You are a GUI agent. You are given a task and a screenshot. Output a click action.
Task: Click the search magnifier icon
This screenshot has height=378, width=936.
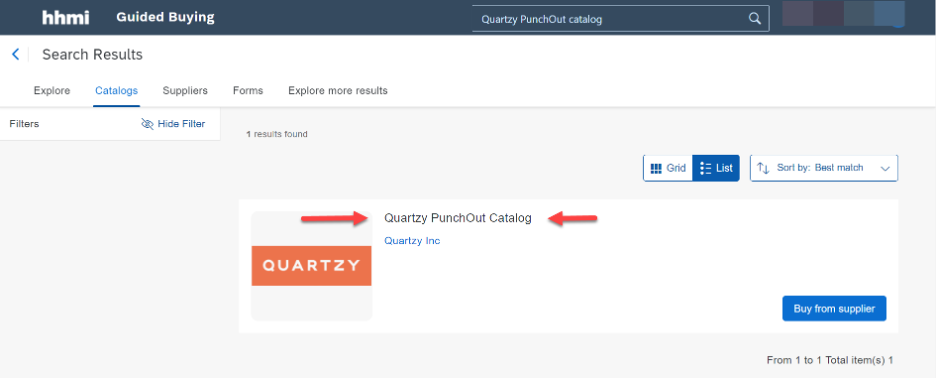click(755, 19)
